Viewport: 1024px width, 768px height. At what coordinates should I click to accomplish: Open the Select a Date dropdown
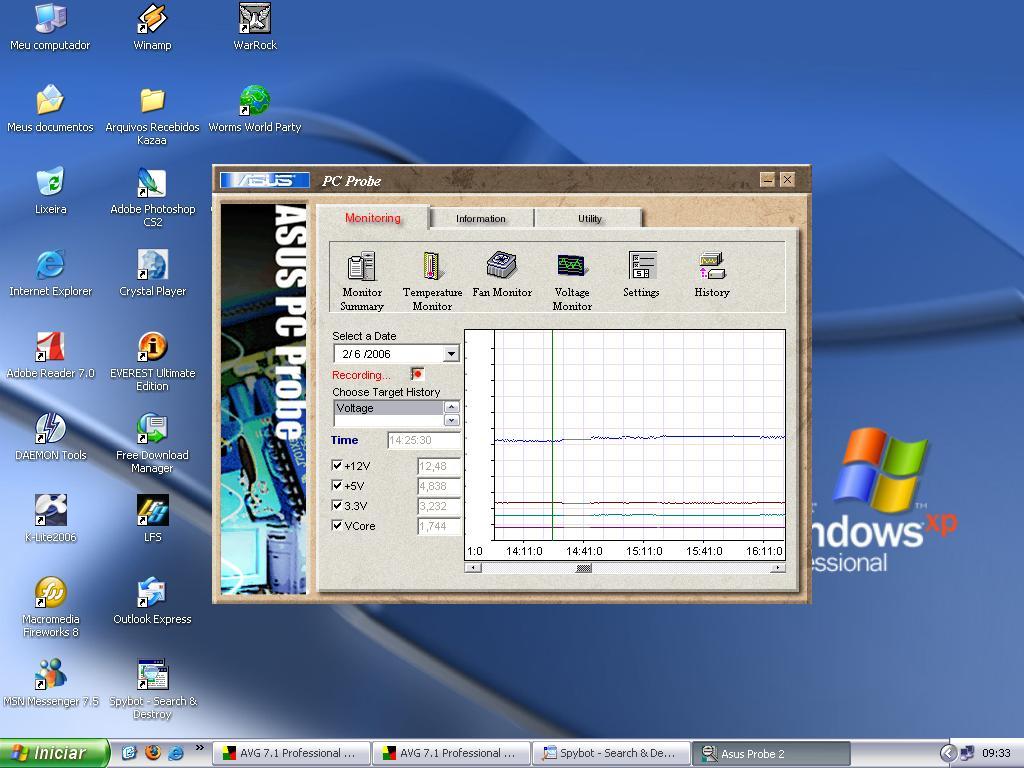451,354
